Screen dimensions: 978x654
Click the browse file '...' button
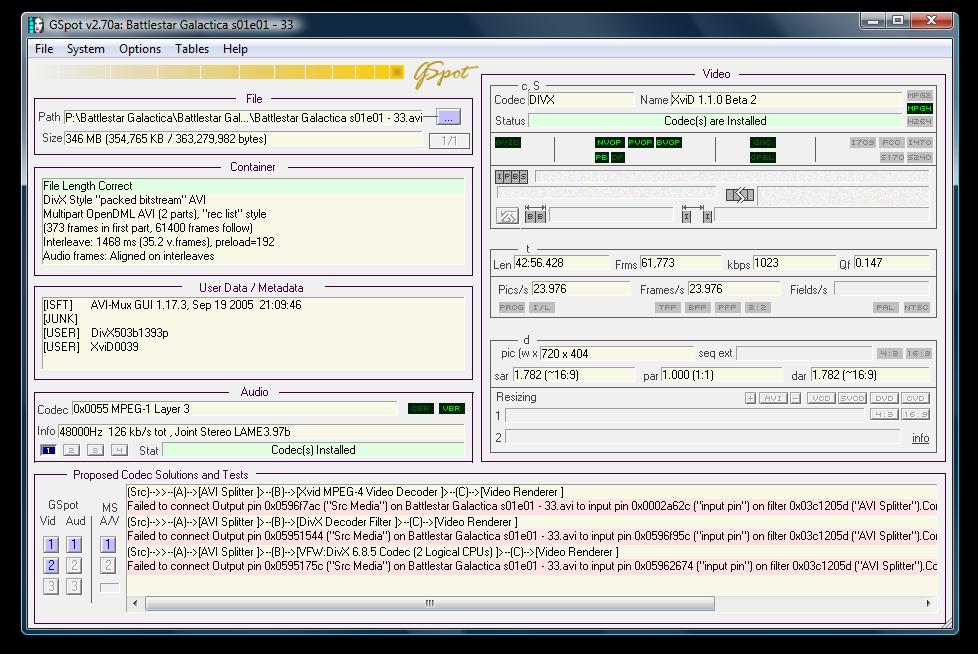448,117
